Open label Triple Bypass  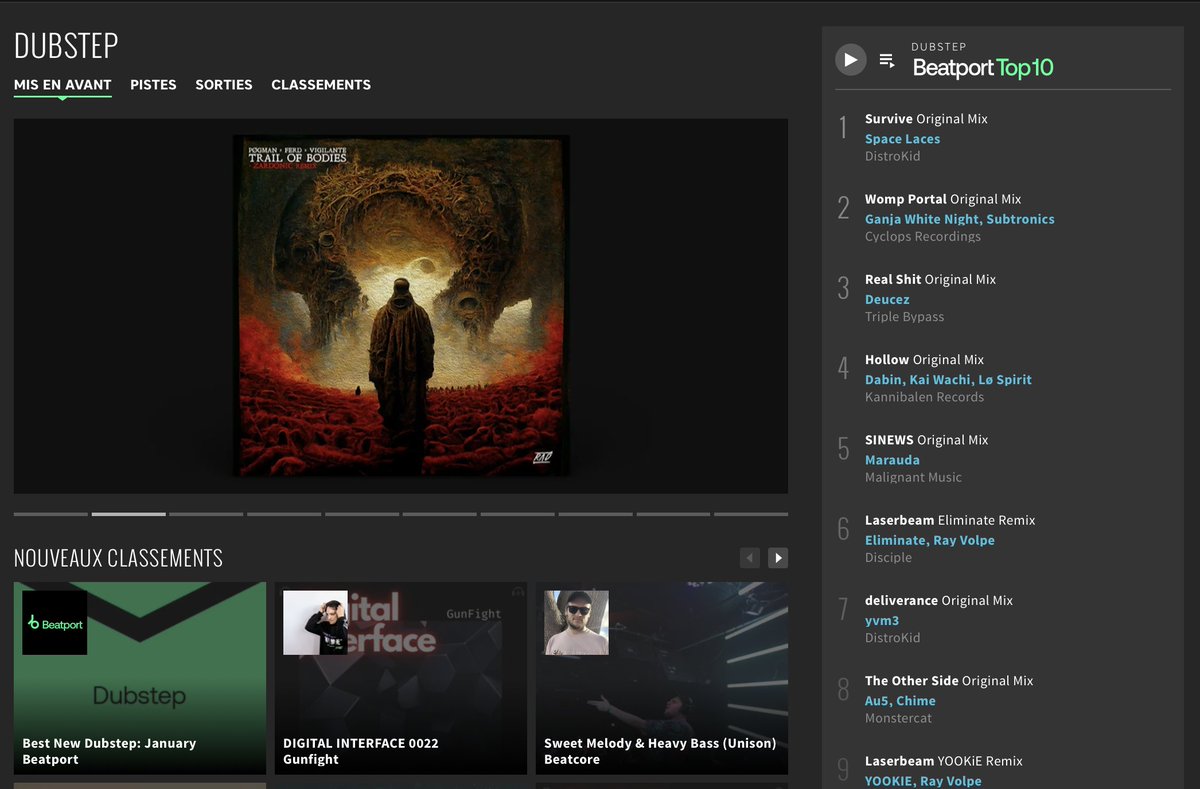coord(904,316)
